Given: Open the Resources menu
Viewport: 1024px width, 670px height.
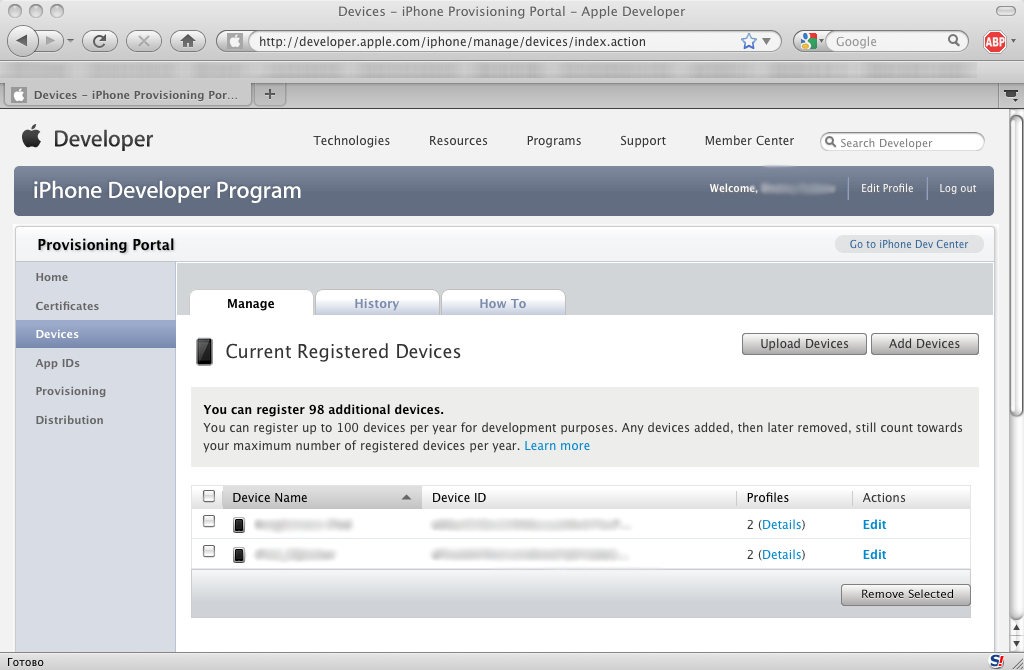Looking at the screenshot, I should 458,140.
